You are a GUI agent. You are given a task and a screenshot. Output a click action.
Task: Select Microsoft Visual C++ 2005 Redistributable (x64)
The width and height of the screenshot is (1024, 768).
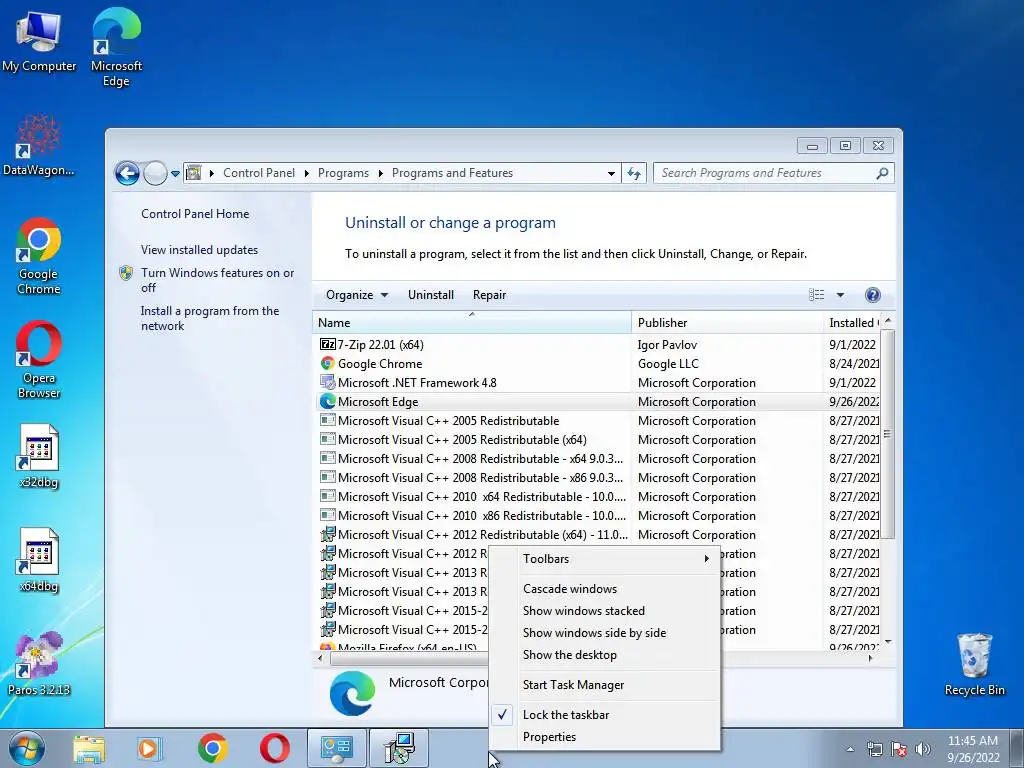click(597, 440)
